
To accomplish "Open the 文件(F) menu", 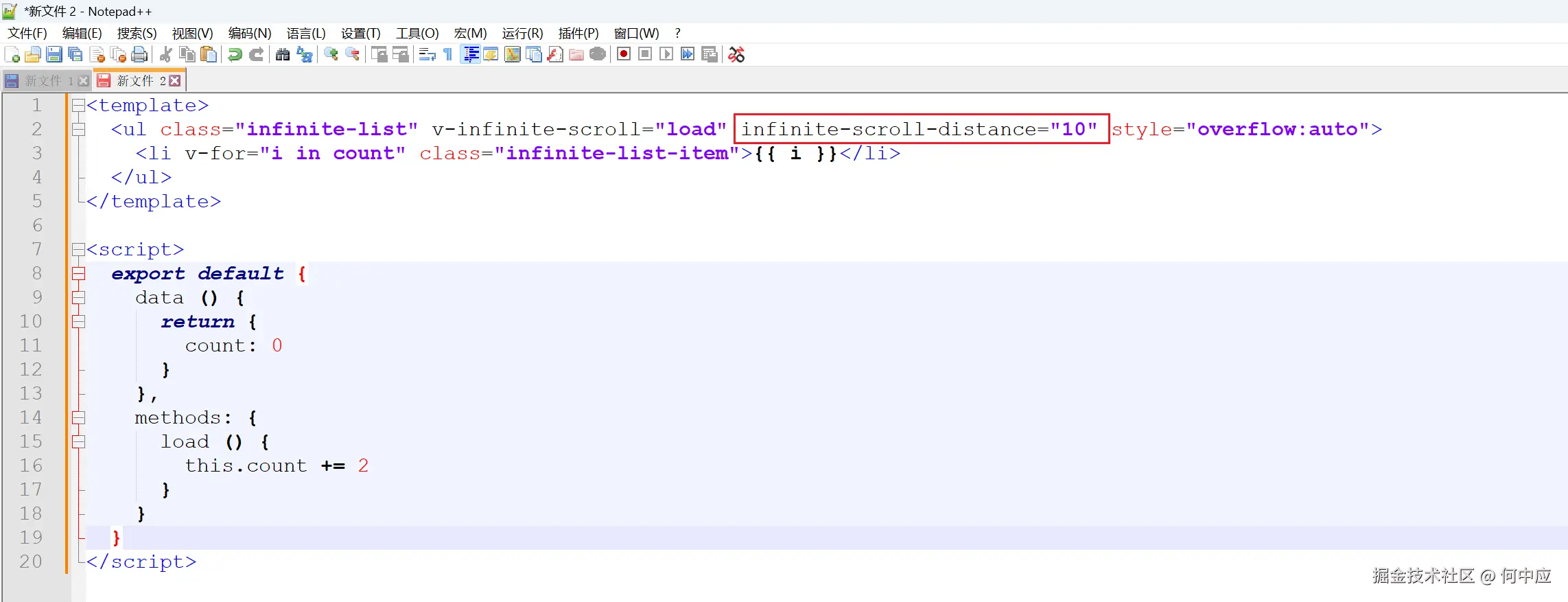I will tap(27, 34).
